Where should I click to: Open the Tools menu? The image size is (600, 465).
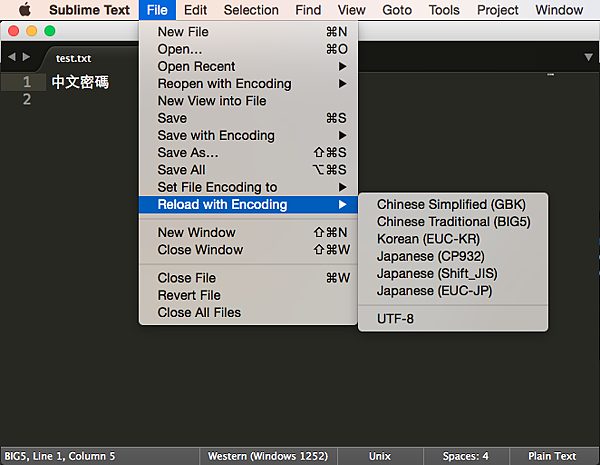click(444, 10)
